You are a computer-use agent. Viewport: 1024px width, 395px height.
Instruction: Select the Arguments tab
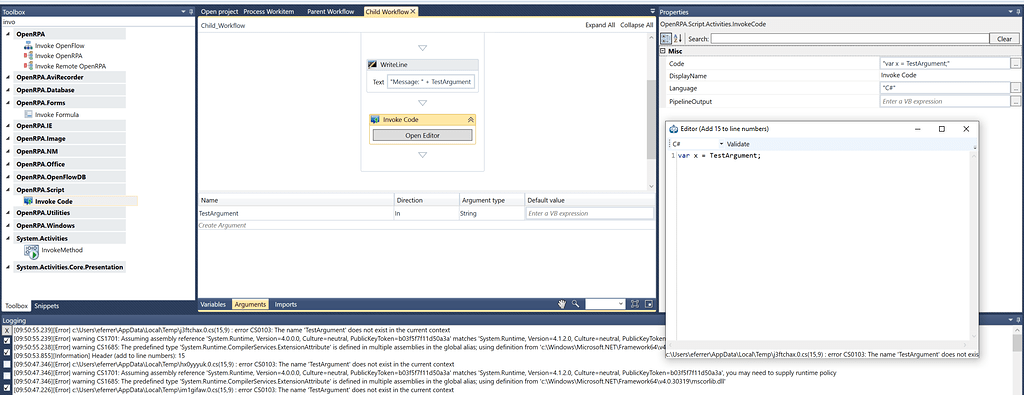(250, 304)
